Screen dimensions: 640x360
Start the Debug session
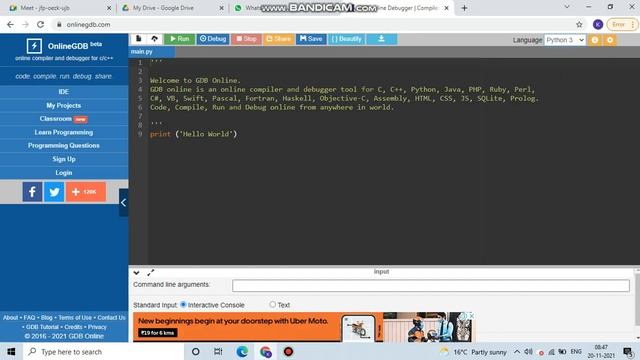pyautogui.click(x=213, y=39)
